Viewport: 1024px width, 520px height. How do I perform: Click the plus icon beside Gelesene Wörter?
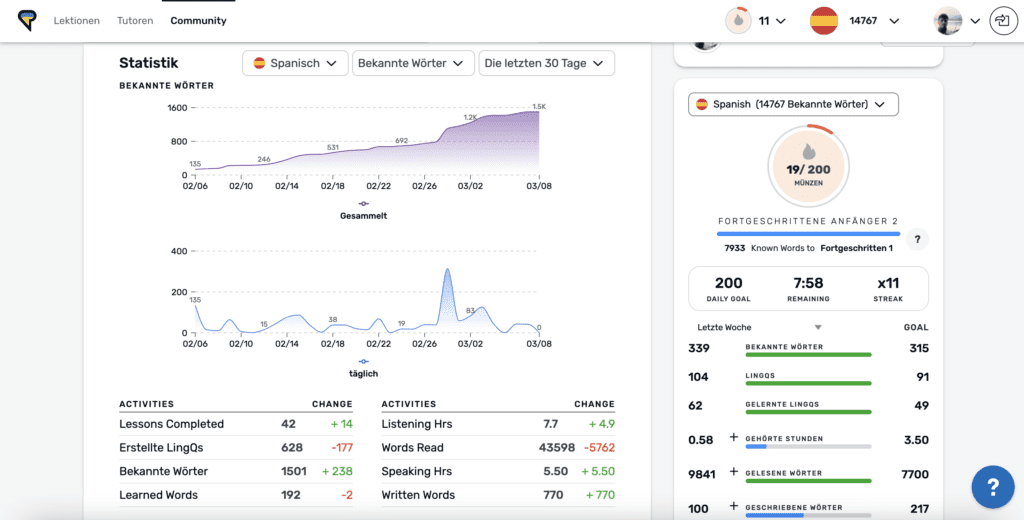(x=733, y=473)
